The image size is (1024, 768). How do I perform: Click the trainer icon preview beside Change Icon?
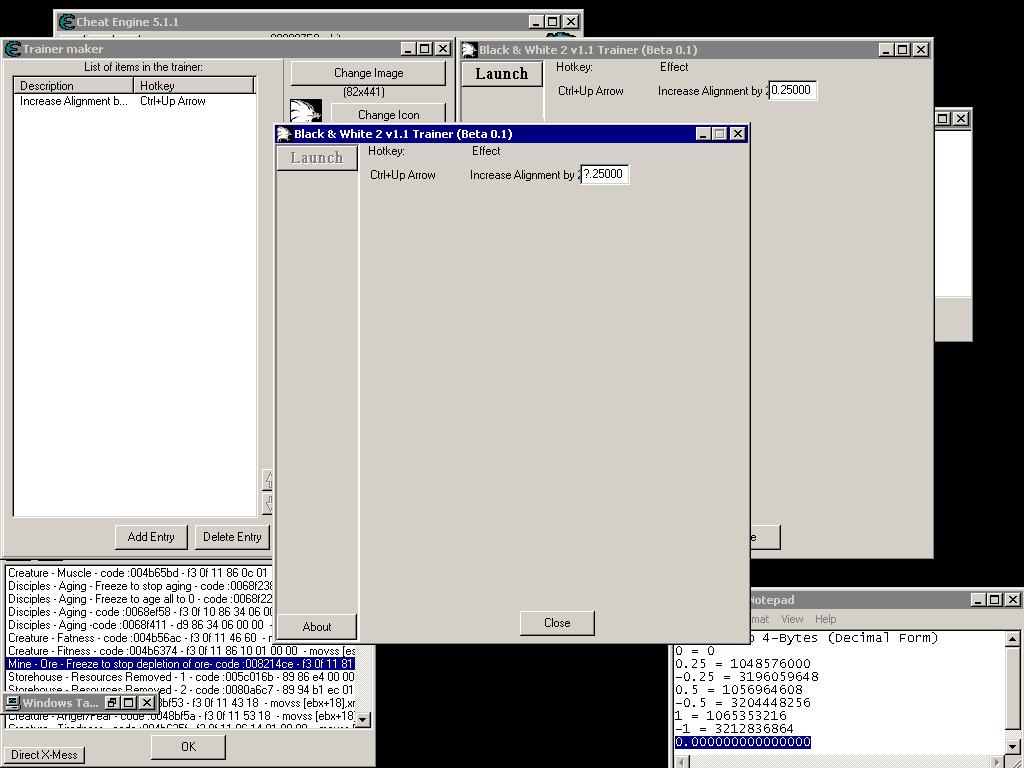tap(306, 112)
